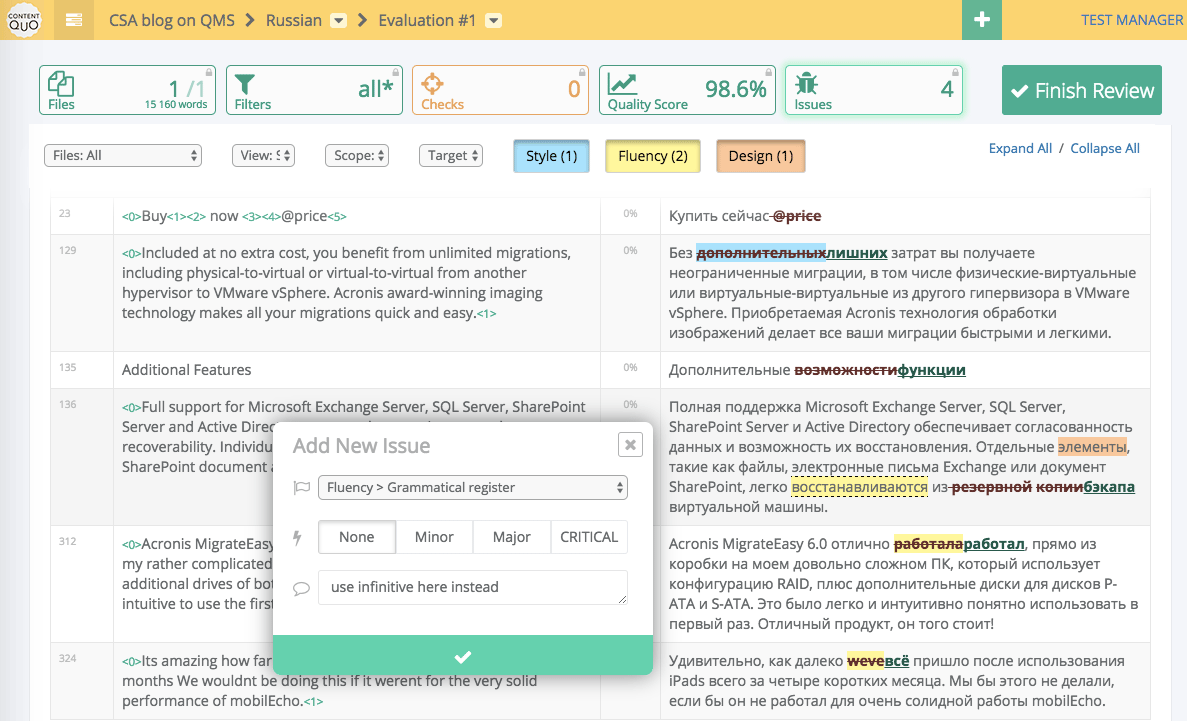The width and height of the screenshot is (1187, 721).
Task: Click the issue comment text field
Action: (472, 587)
